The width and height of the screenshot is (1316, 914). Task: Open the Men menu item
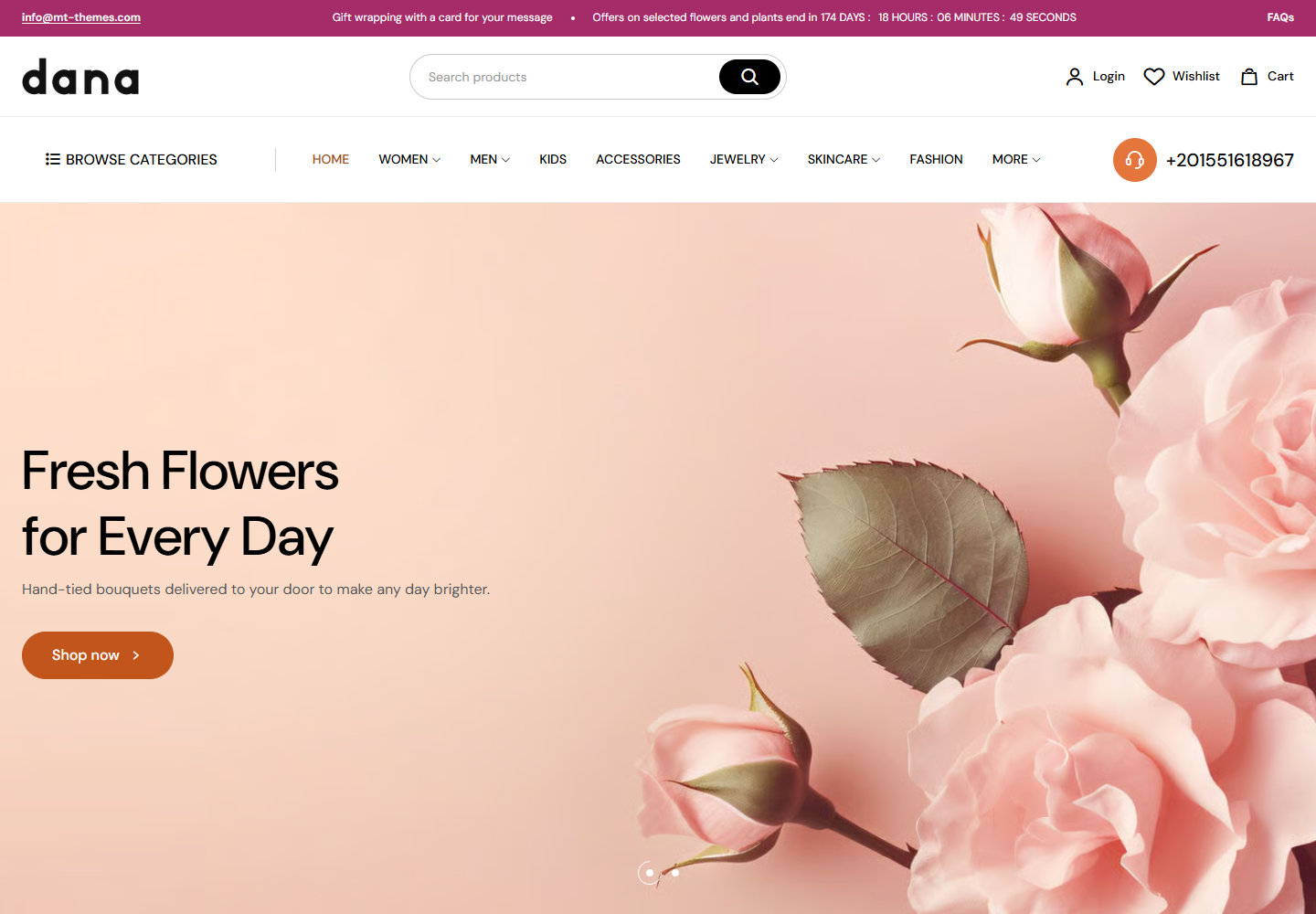(483, 159)
